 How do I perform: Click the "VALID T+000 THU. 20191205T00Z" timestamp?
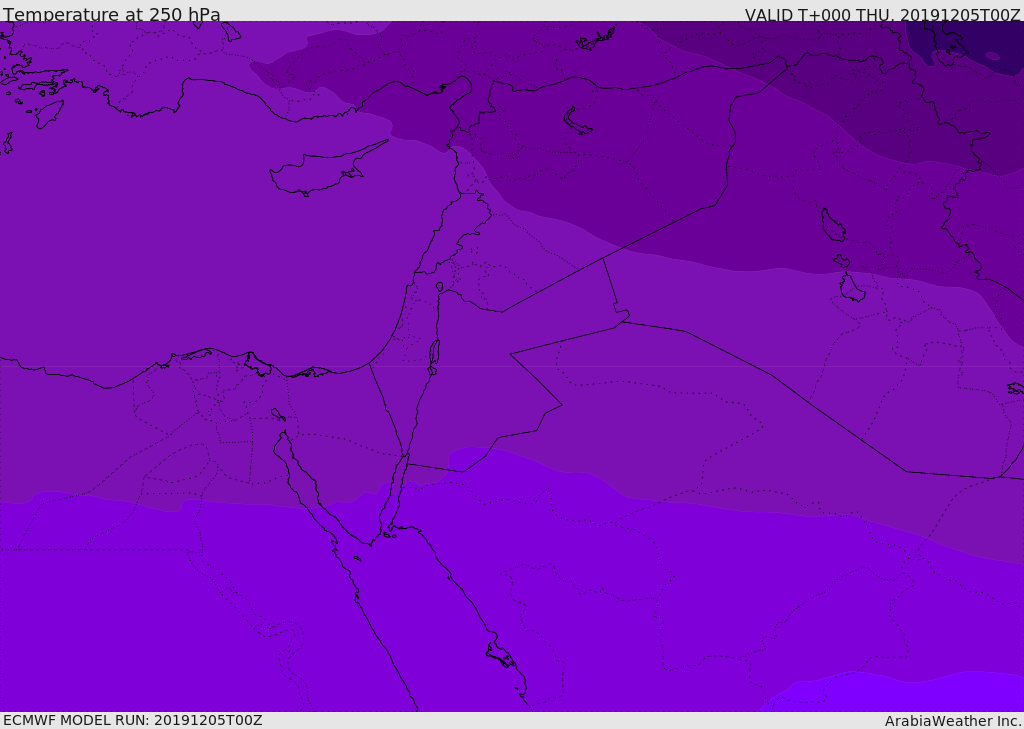(x=882, y=14)
